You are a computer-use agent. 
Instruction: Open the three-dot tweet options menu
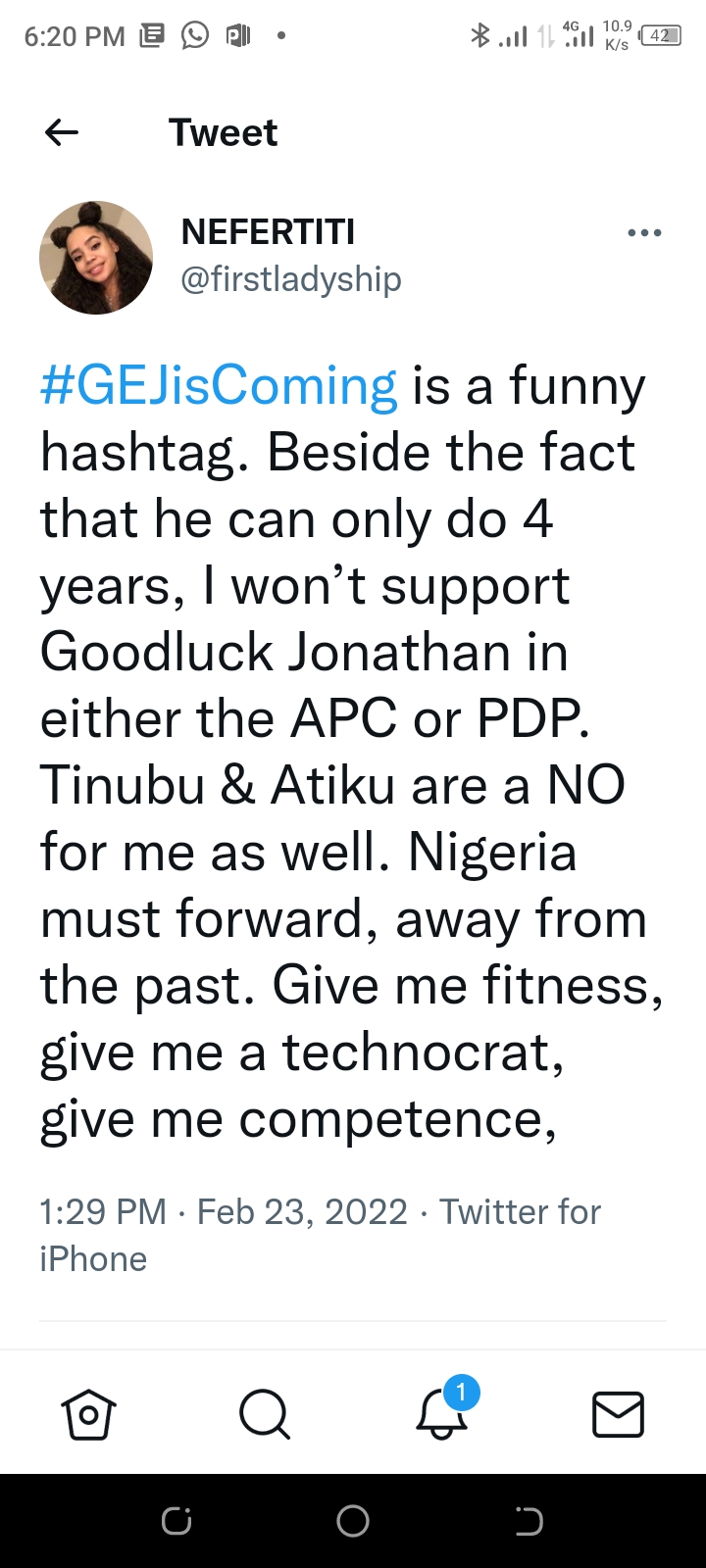point(644,233)
